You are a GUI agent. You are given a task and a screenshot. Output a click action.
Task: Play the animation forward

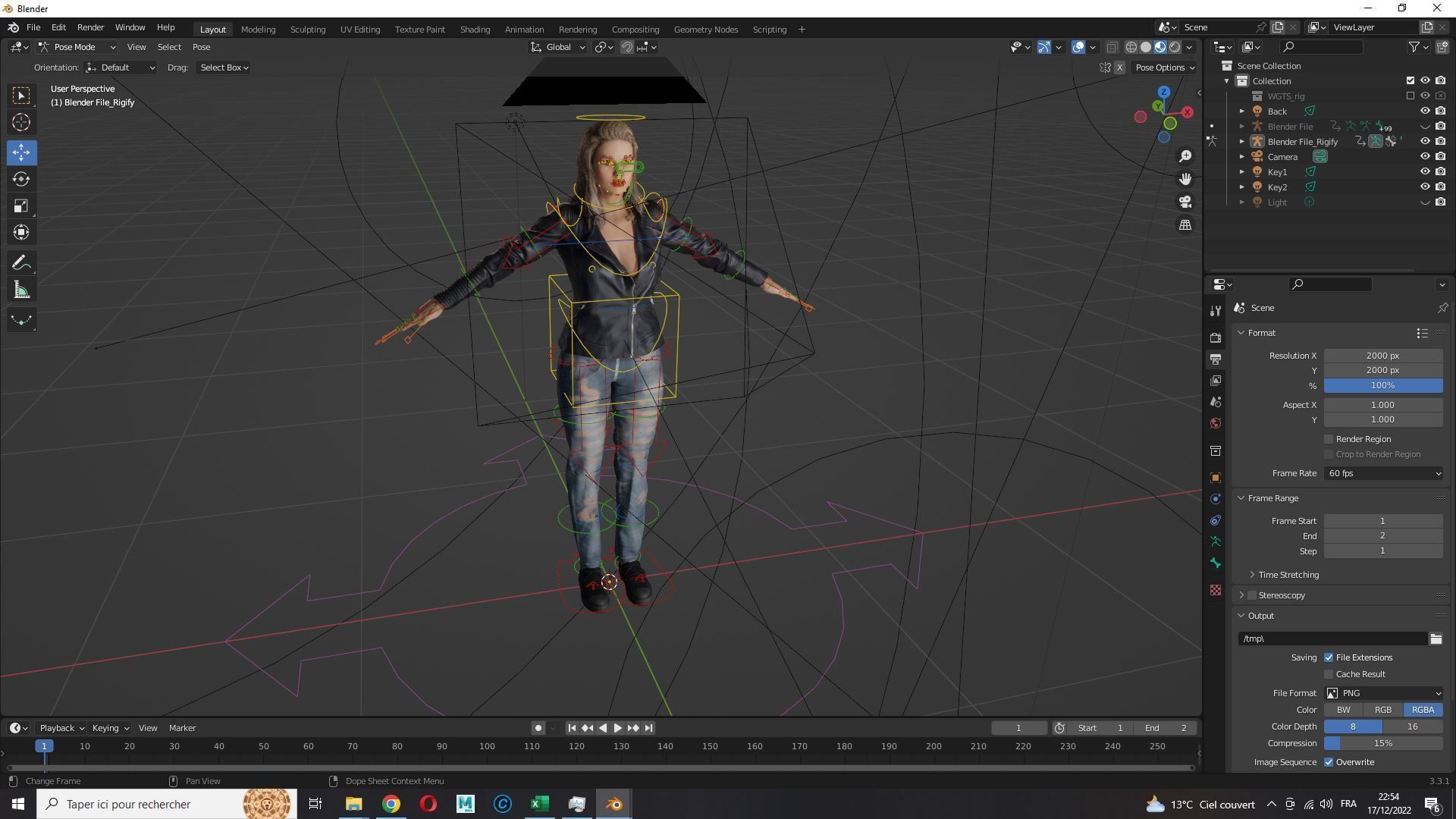(x=617, y=728)
